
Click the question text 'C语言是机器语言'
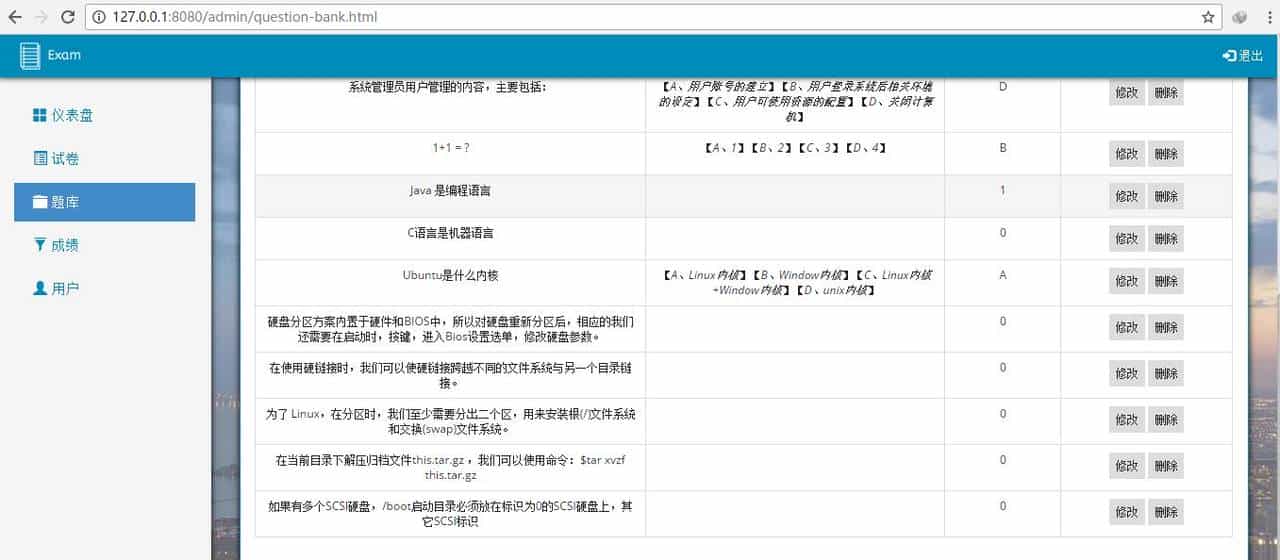[x=450, y=232]
